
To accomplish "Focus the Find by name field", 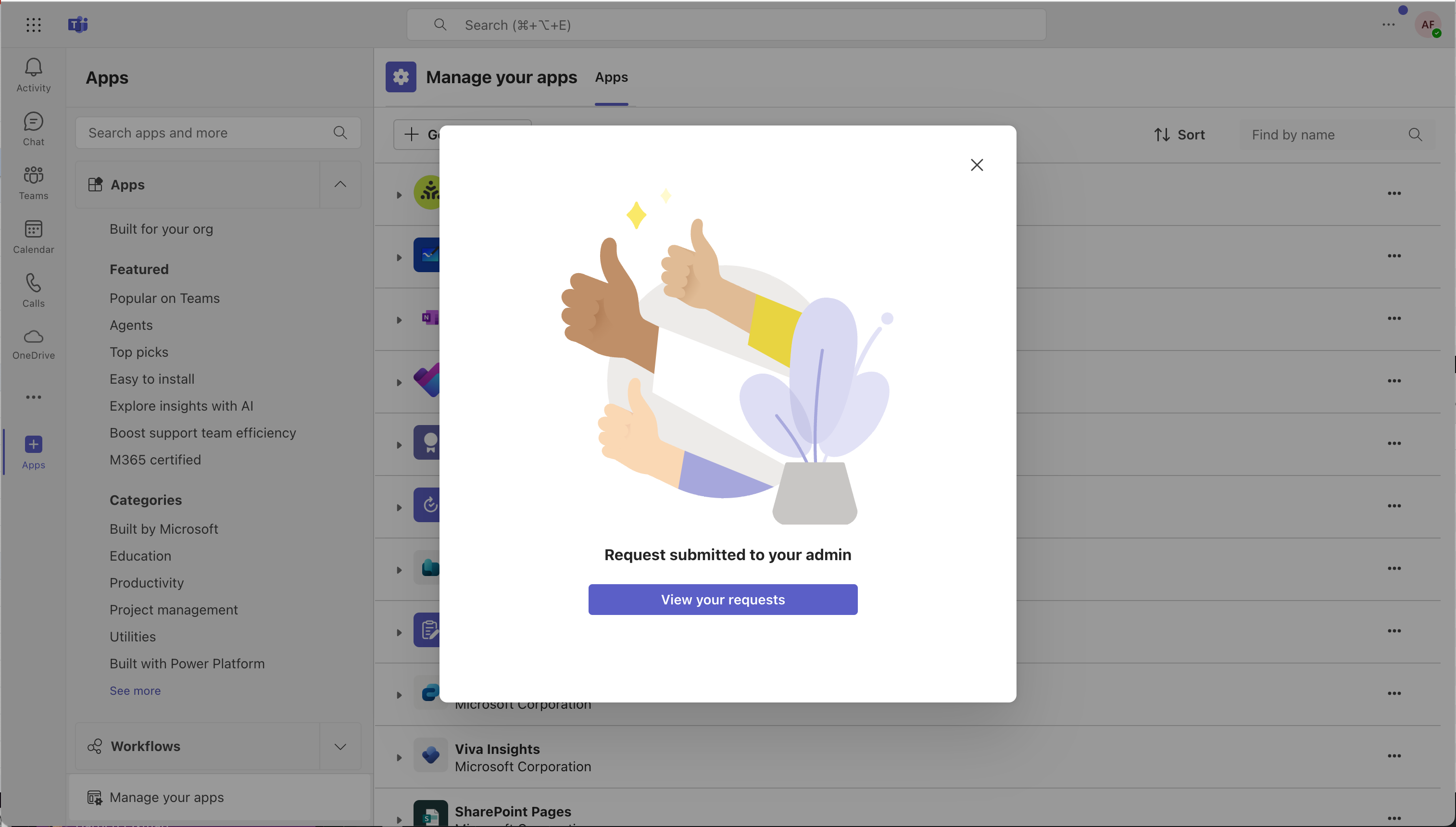I will [x=1323, y=135].
